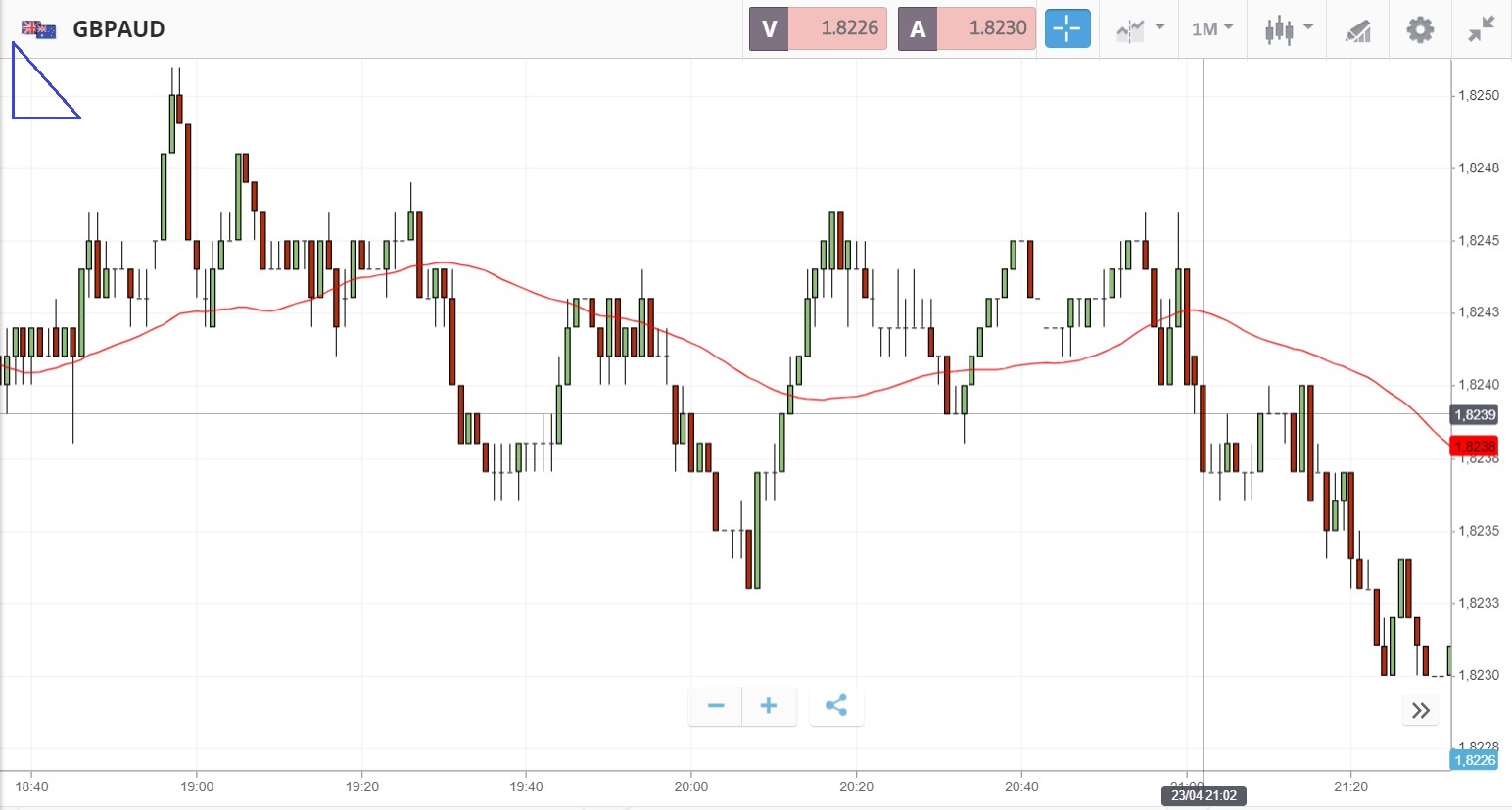Screen dimensions: 1512x810
Task: Collapse the chart with the shrink arrows
Action: pyautogui.click(x=1482, y=28)
